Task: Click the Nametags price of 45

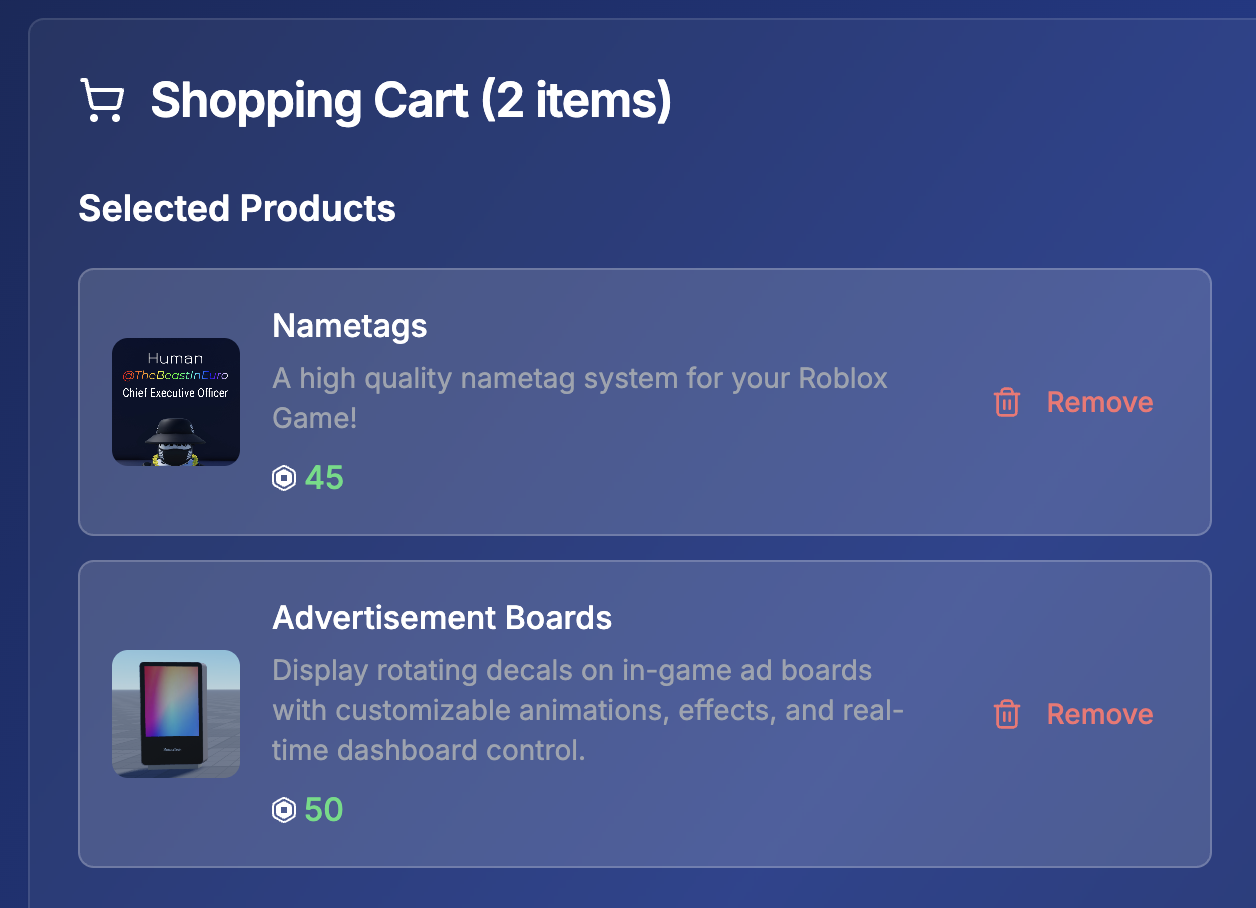Action: (324, 478)
